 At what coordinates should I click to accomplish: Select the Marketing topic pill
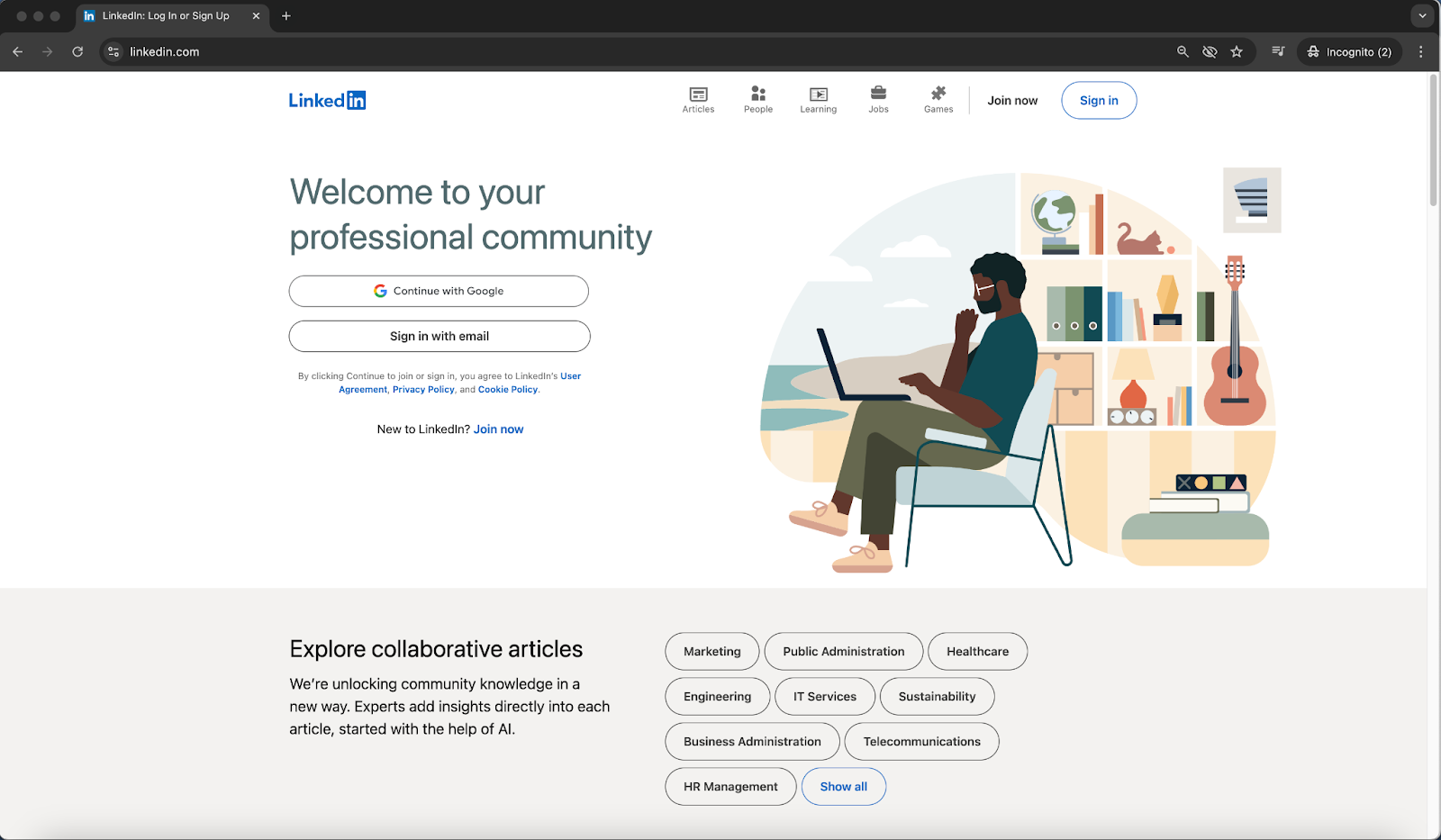pos(712,651)
